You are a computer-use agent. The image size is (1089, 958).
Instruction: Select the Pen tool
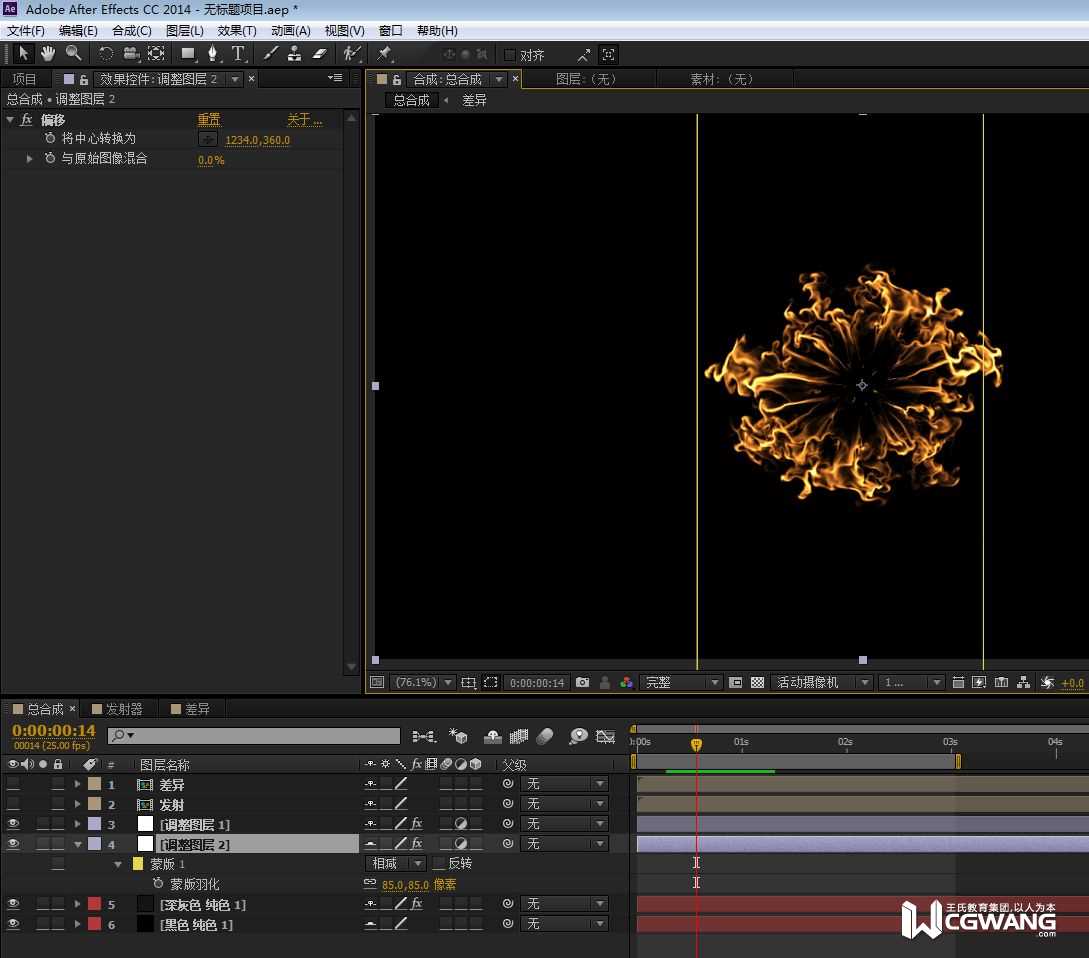(213, 53)
